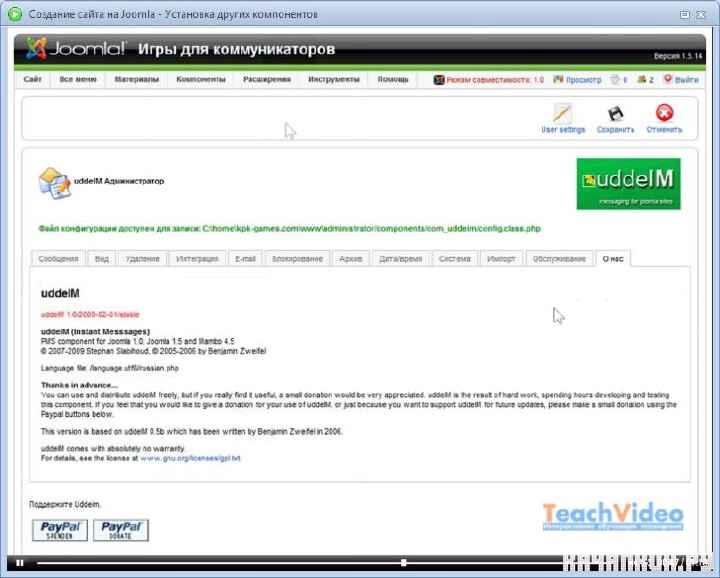Switch to the Вид tab

(101, 259)
